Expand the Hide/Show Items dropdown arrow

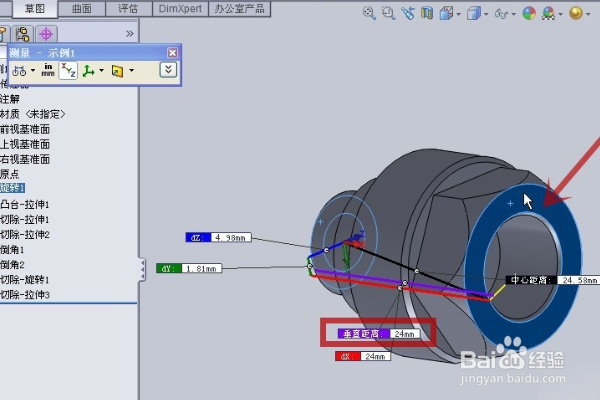coord(514,15)
